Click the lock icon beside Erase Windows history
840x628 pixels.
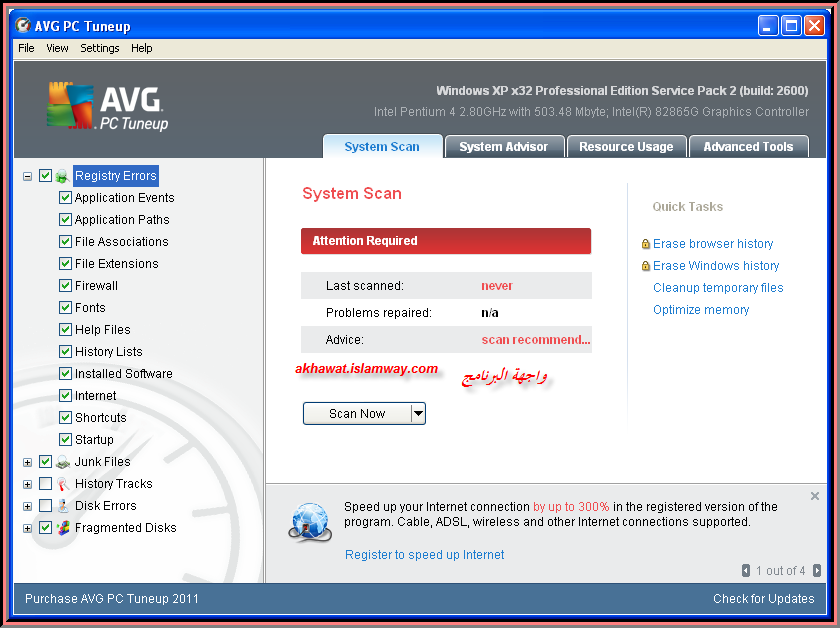(x=646, y=266)
